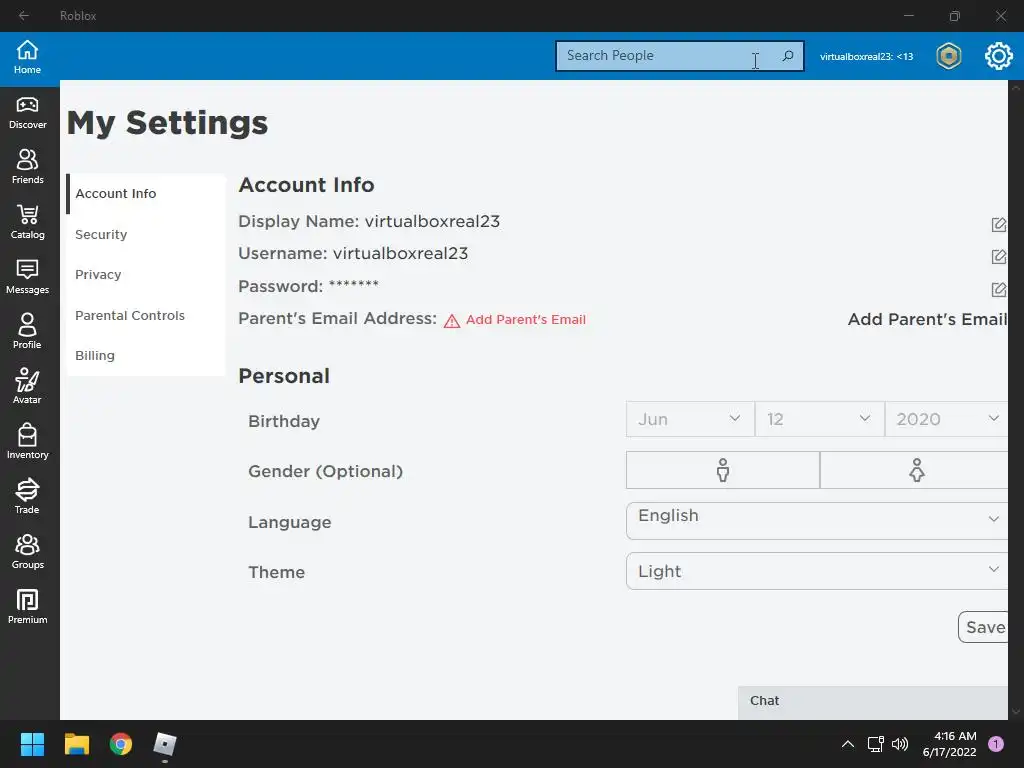Select the female gender option

coord(914,470)
